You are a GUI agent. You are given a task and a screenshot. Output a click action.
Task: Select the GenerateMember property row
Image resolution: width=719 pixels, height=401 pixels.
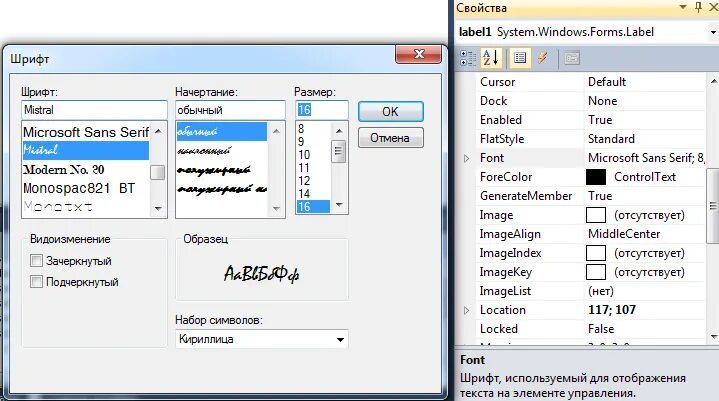pos(590,196)
